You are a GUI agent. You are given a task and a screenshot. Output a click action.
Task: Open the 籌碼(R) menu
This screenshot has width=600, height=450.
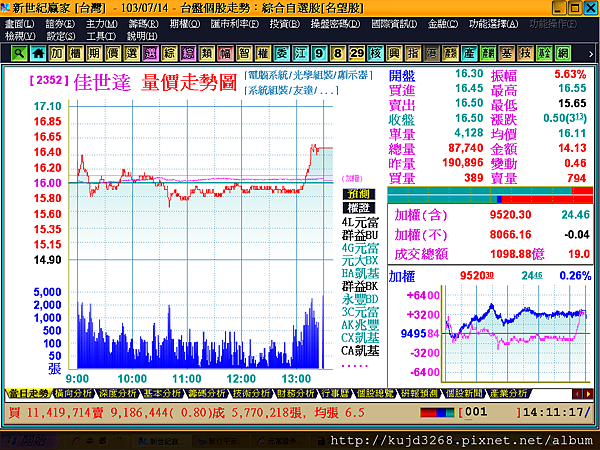pyautogui.click(x=143, y=24)
